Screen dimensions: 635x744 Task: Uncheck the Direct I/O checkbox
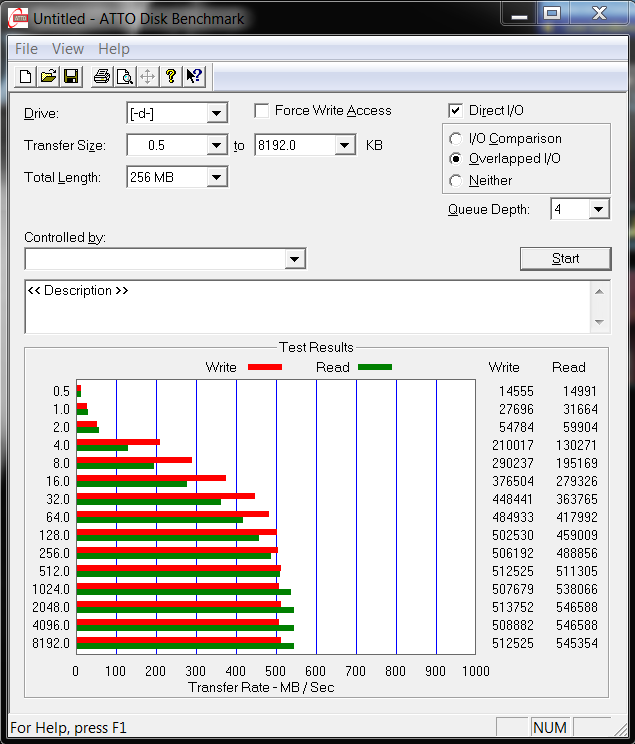pyautogui.click(x=456, y=111)
